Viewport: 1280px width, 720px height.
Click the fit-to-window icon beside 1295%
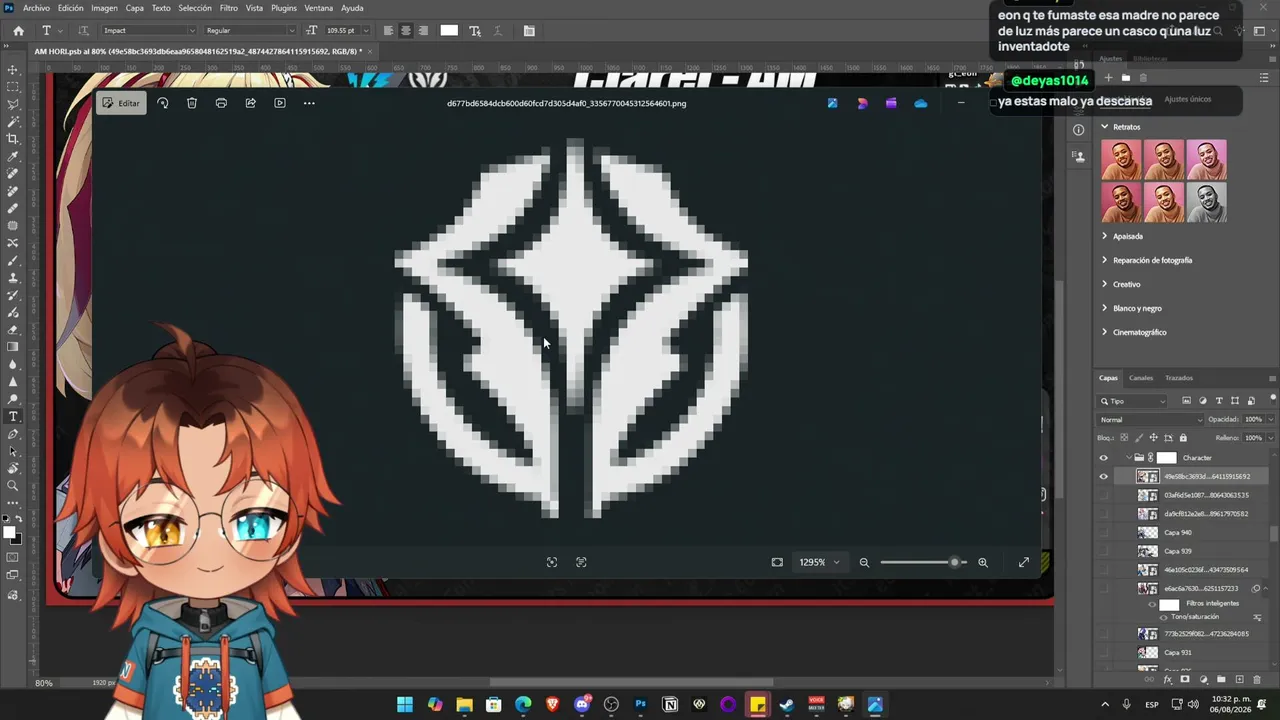point(777,562)
